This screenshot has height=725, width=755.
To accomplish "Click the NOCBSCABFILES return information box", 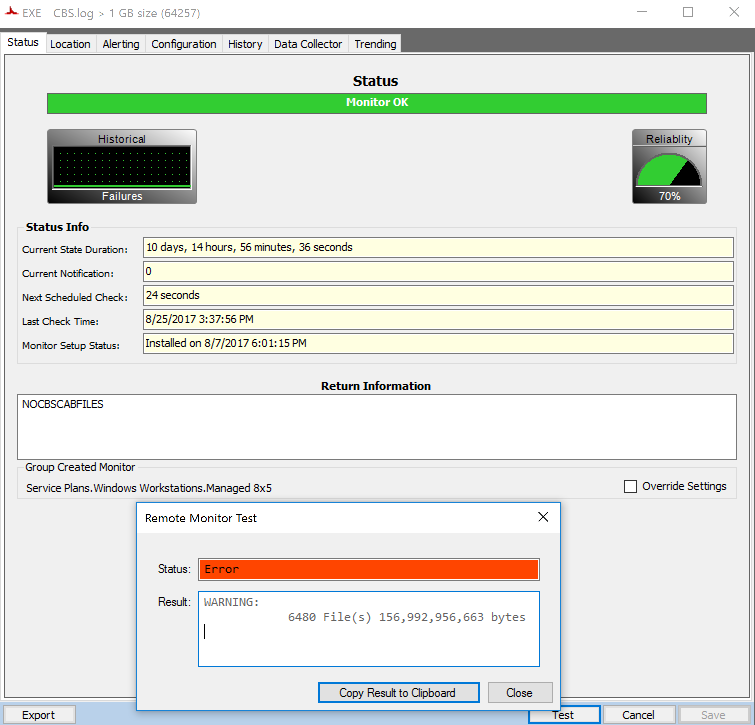I will click(x=377, y=427).
